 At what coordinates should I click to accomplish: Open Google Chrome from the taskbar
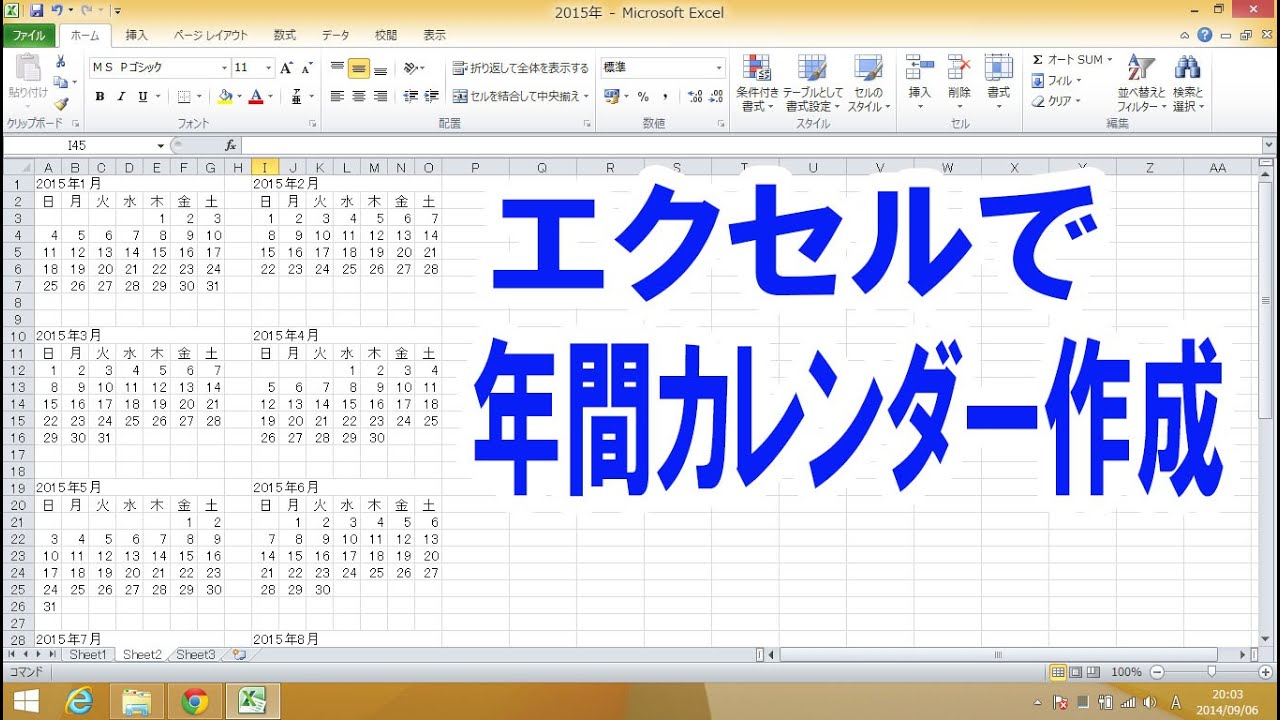coord(195,701)
